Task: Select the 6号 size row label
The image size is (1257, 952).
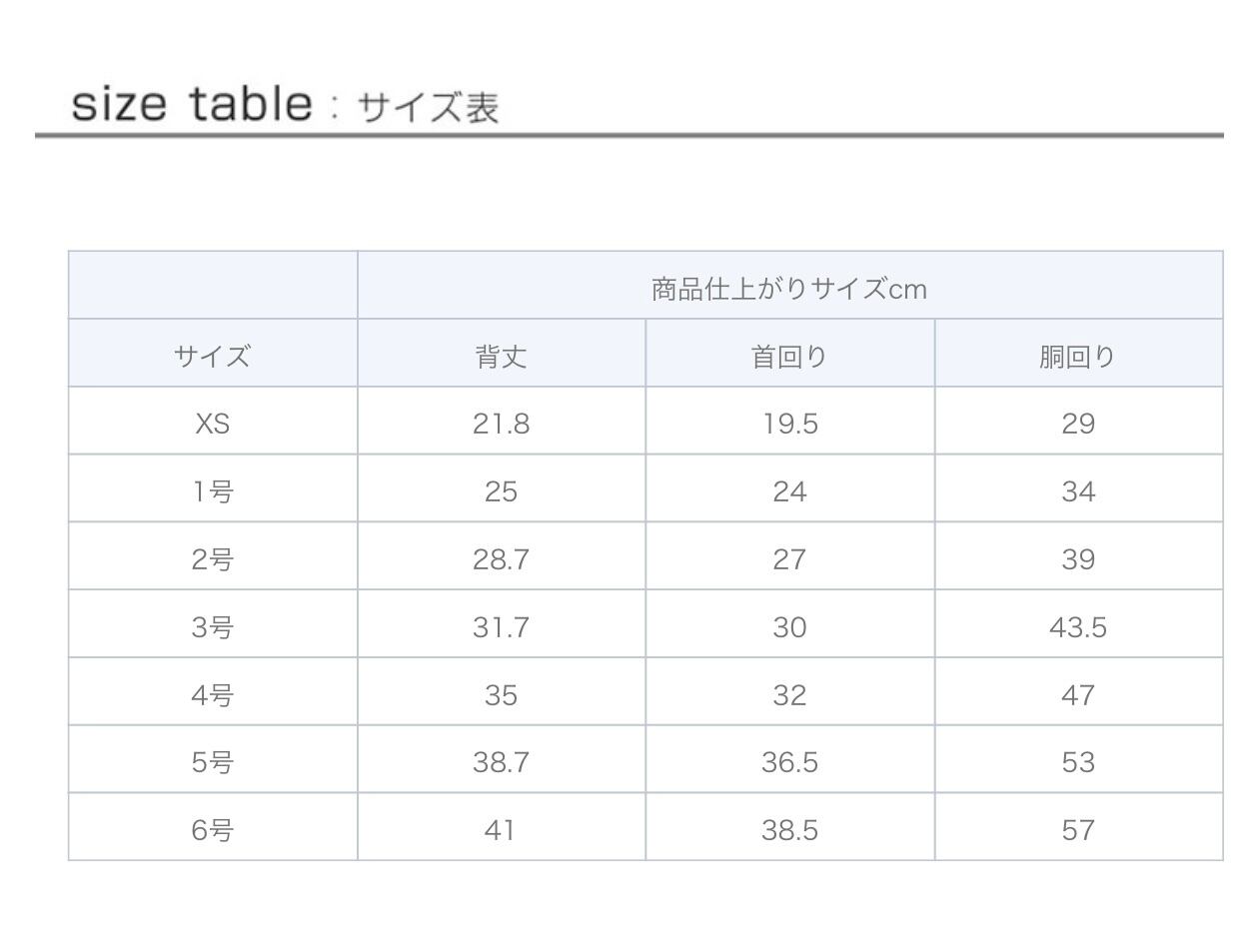Action: (212, 829)
